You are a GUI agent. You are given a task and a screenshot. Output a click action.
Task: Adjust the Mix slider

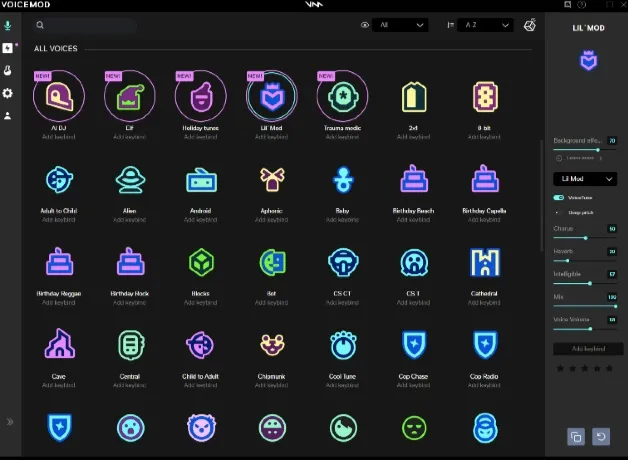pyautogui.click(x=585, y=306)
